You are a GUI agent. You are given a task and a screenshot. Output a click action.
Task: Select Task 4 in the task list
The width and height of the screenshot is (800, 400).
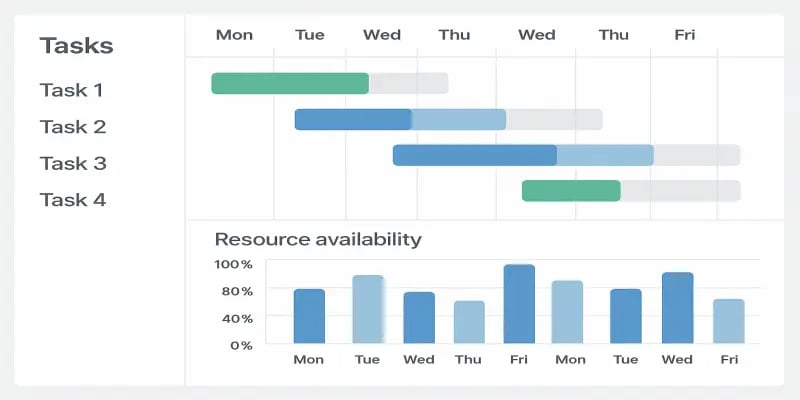tap(72, 200)
